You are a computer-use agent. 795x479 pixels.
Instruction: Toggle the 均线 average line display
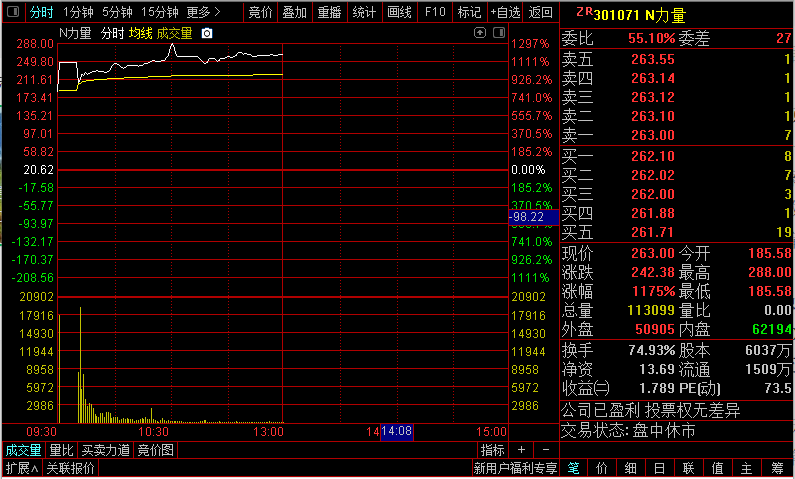140,33
